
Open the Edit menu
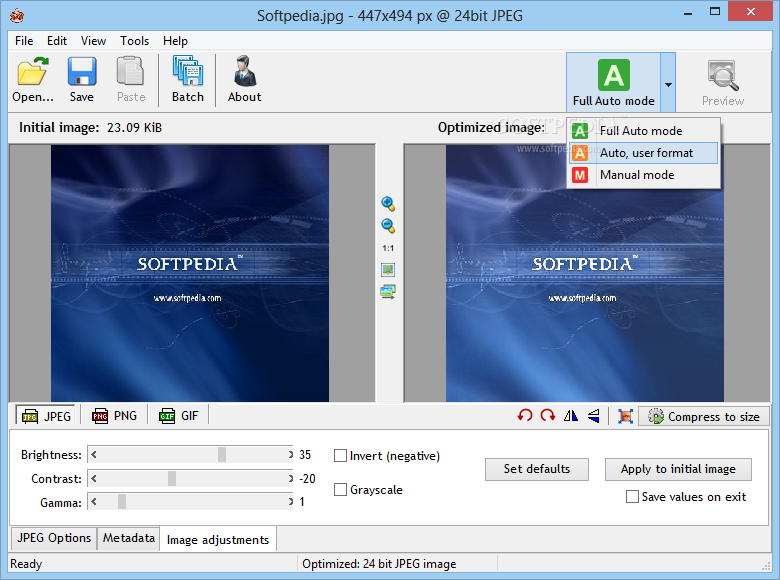57,41
